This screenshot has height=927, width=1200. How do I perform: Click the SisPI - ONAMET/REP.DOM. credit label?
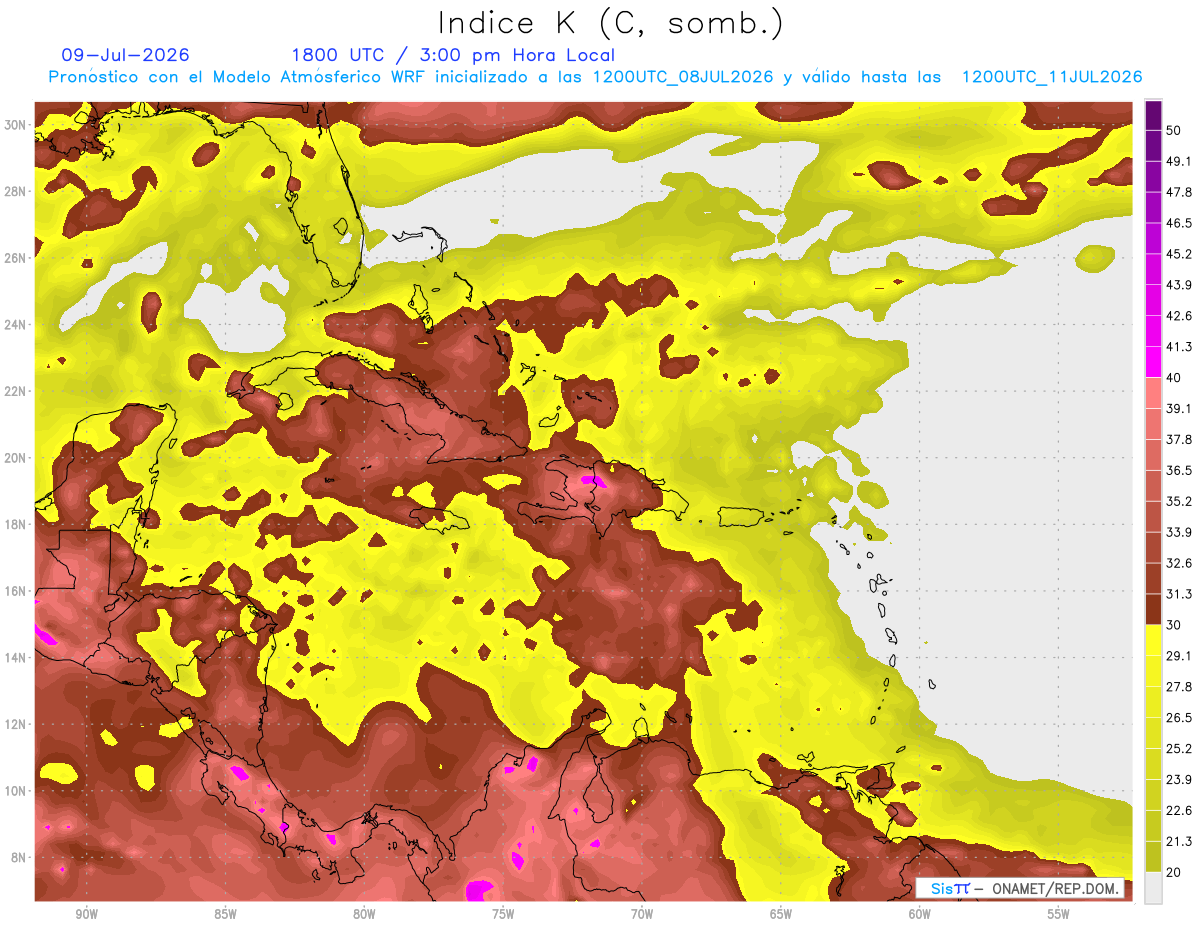pyautogui.click(x=1021, y=888)
